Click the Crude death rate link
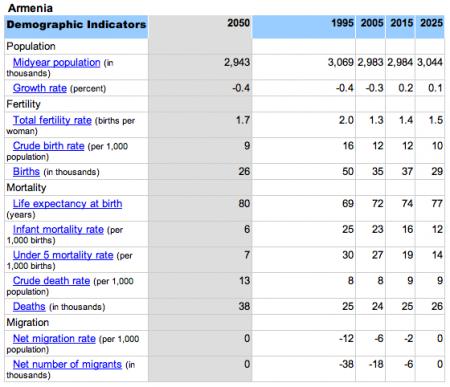Screen dimensions: 450x387 [51, 281]
